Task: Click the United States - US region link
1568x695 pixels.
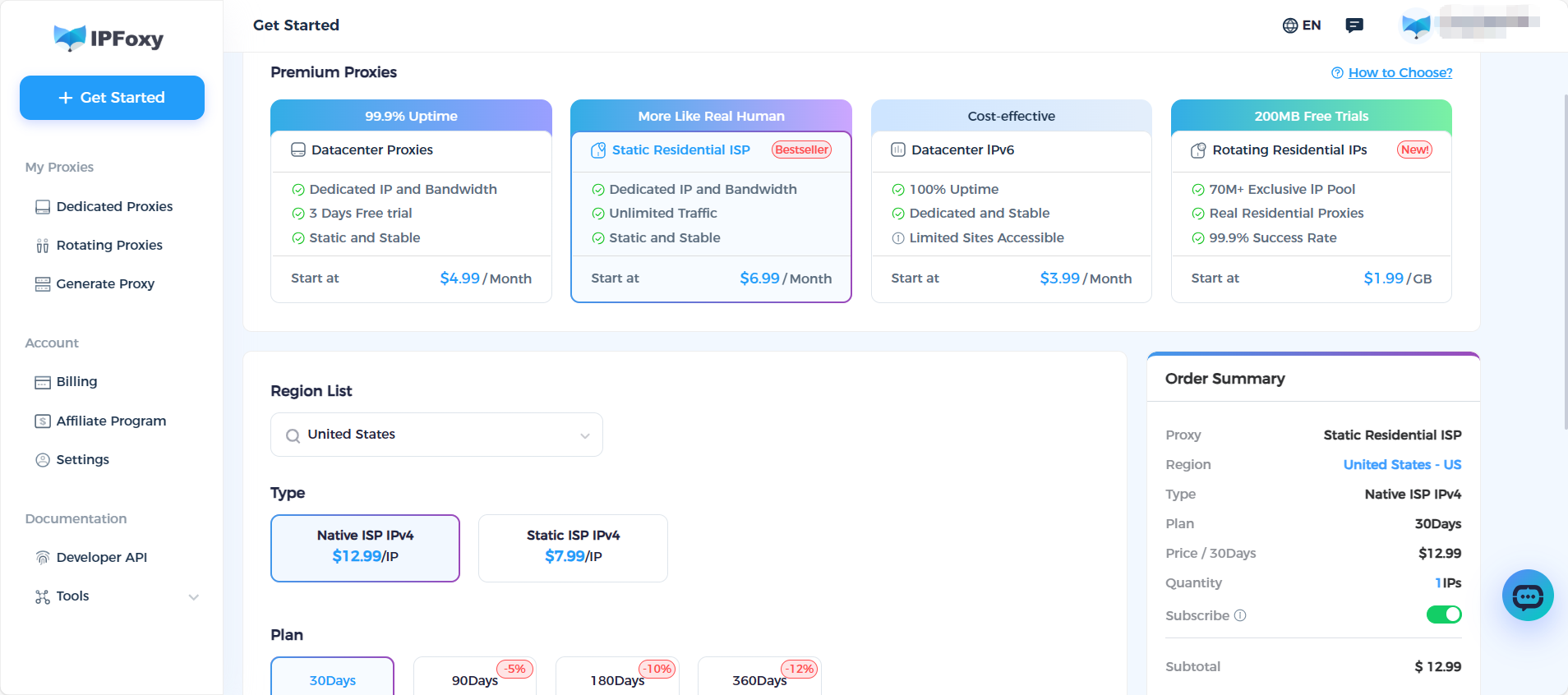Action: pyautogui.click(x=1402, y=465)
